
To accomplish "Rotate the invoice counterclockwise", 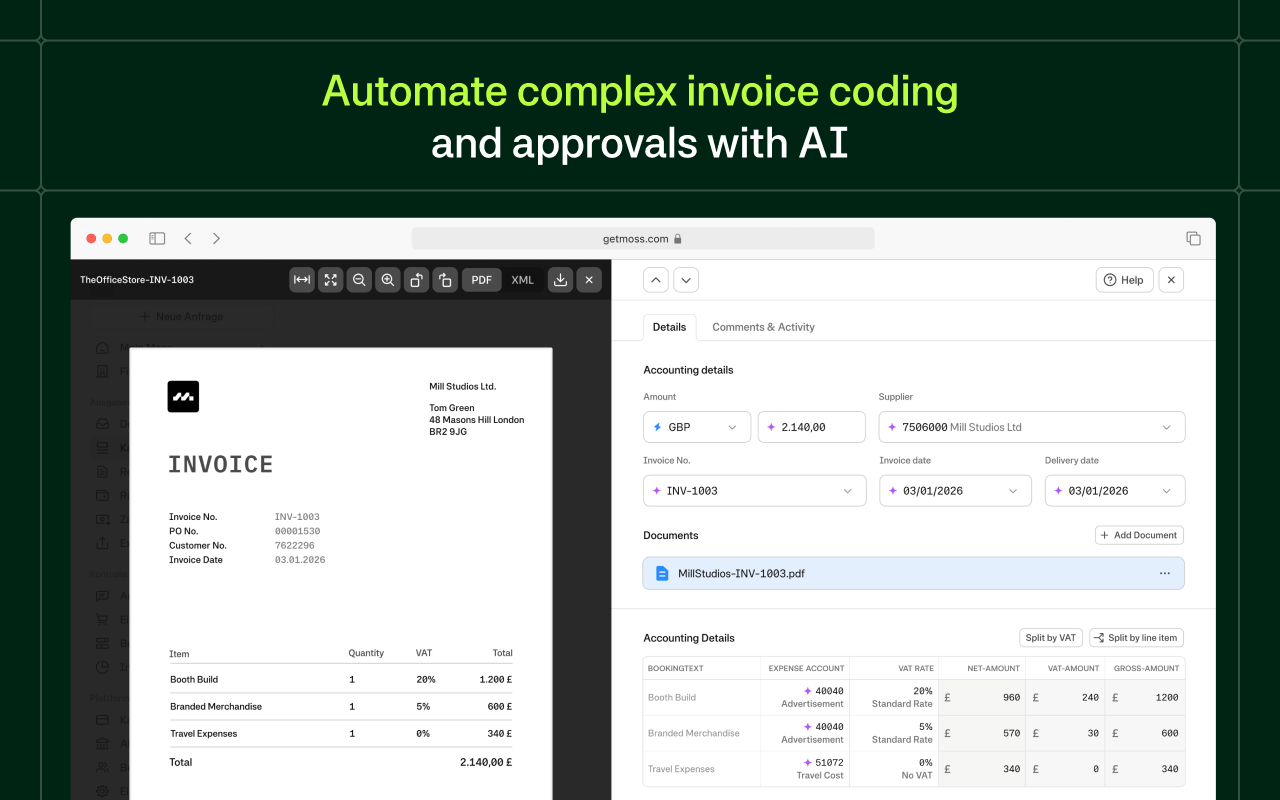I will click(x=417, y=280).
